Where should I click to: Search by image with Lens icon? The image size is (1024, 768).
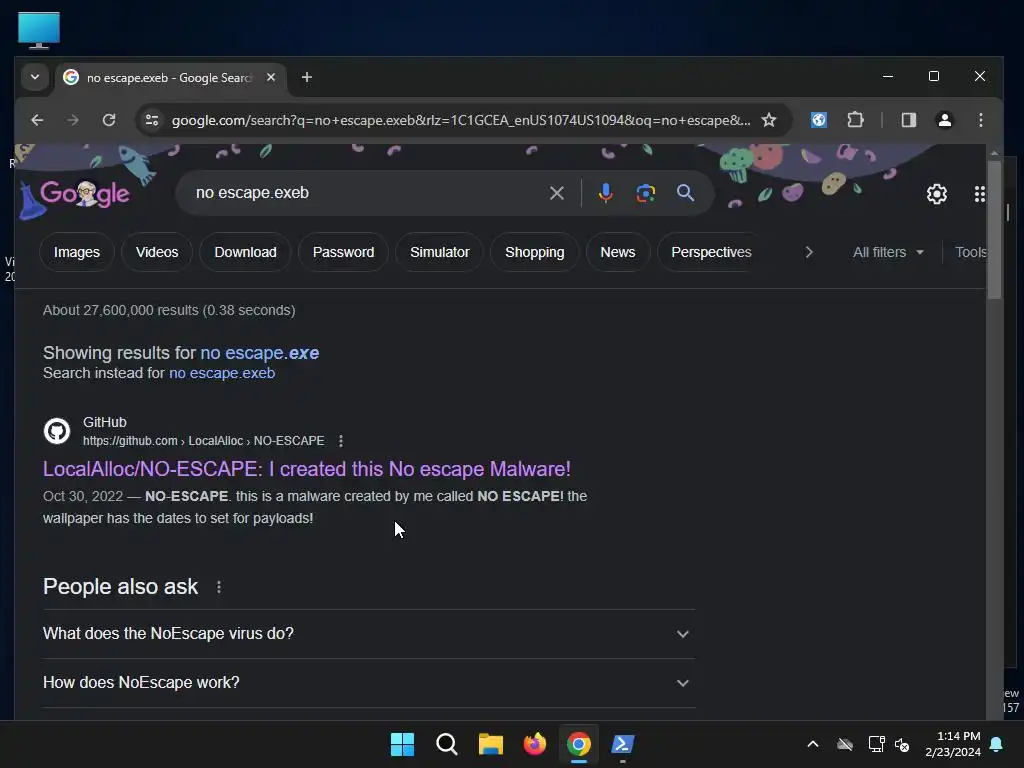pyautogui.click(x=646, y=193)
